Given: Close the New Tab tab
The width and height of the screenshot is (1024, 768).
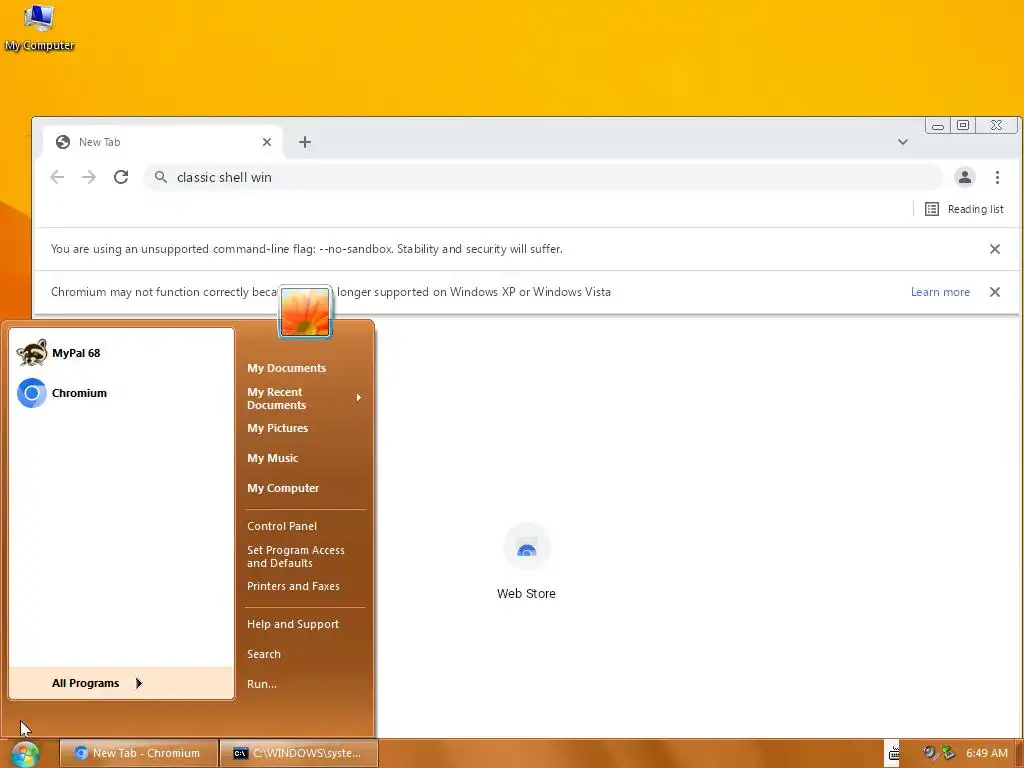Looking at the screenshot, I should pos(267,142).
